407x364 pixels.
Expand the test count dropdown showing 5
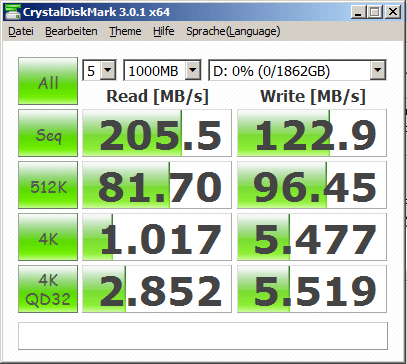[107, 70]
